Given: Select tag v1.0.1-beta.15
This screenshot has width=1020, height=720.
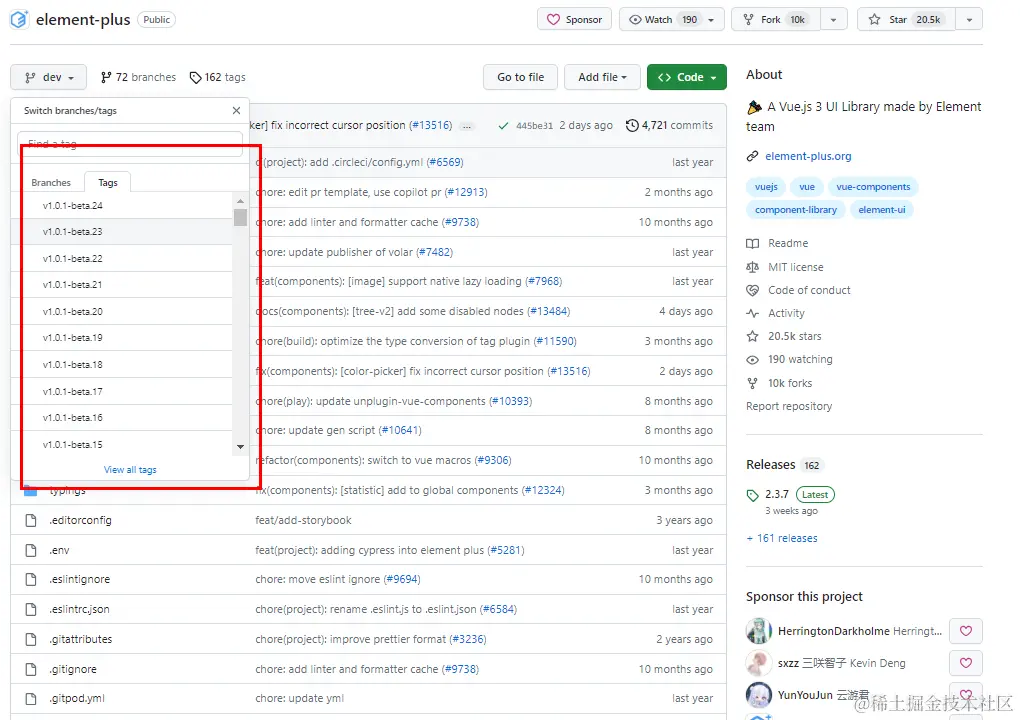Looking at the screenshot, I should [122, 444].
